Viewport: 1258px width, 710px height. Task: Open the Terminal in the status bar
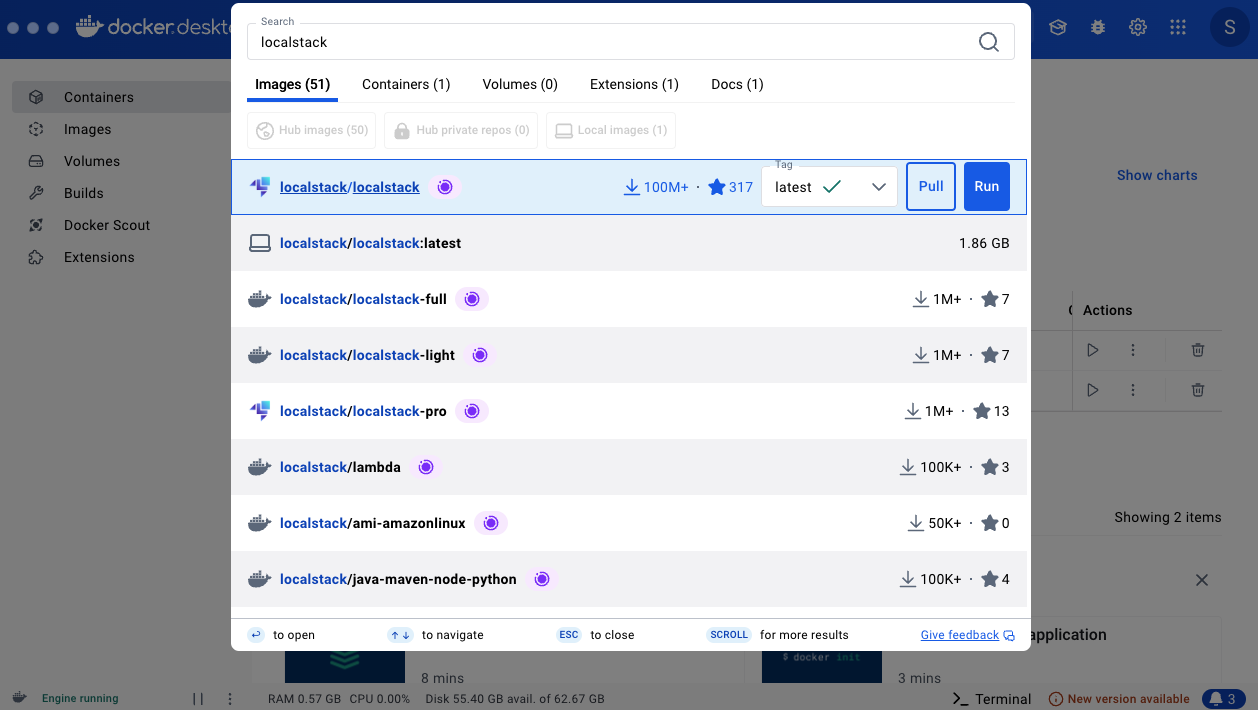(x=992, y=699)
